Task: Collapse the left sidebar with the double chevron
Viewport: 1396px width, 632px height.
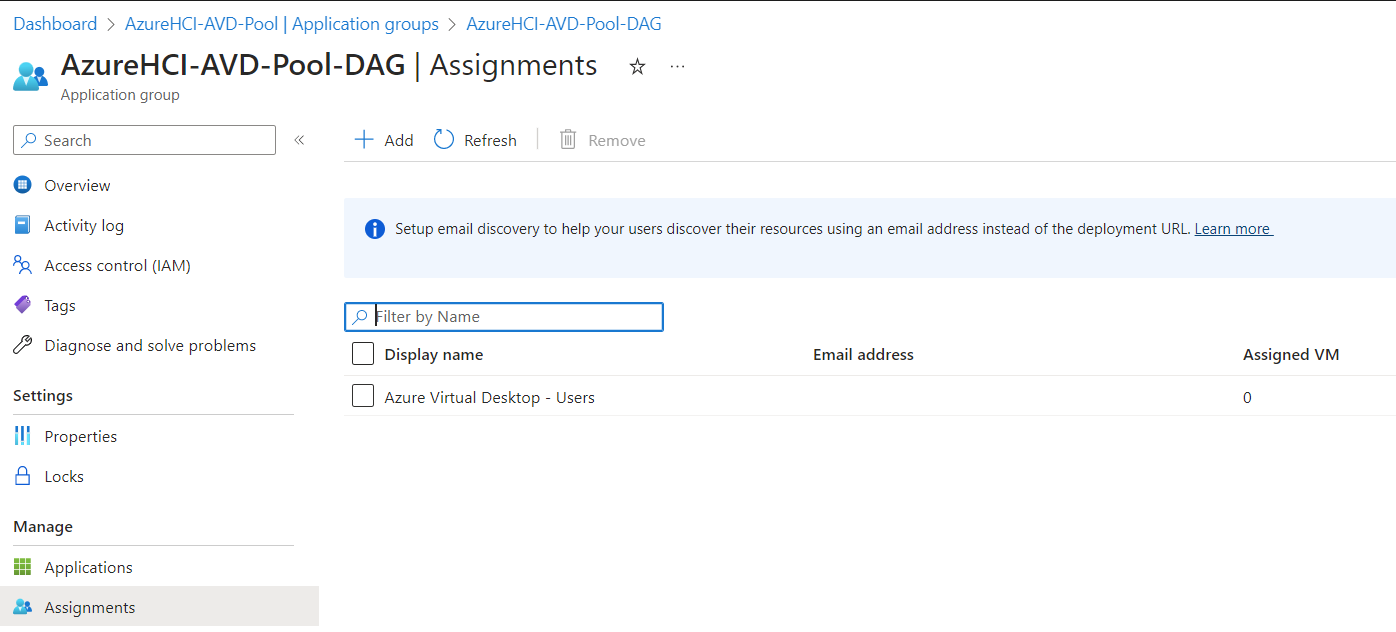Action: (299, 140)
